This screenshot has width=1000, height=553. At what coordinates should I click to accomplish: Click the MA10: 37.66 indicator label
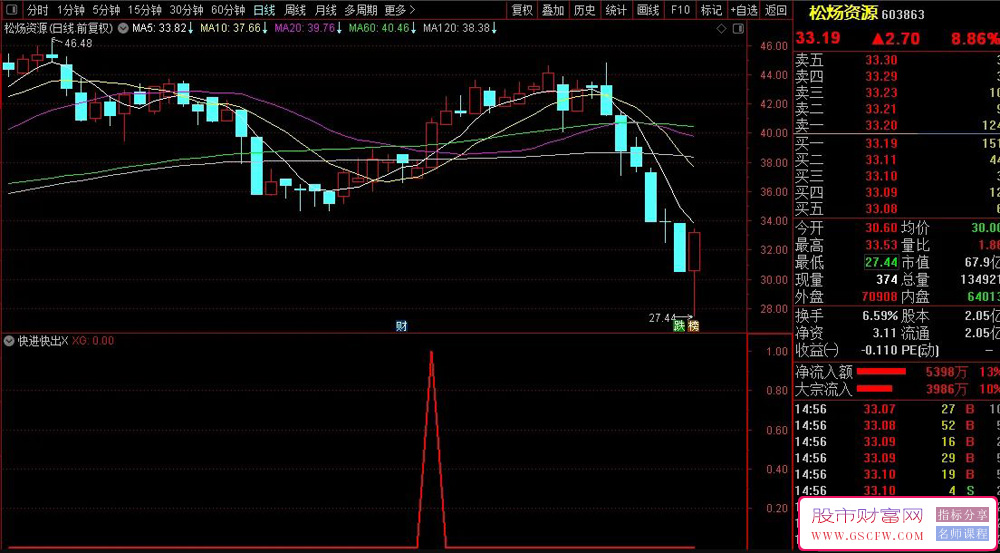click(233, 28)
